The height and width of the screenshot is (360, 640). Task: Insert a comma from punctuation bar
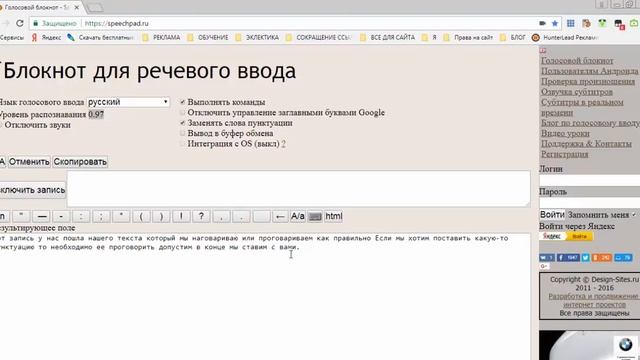point(221,216)
